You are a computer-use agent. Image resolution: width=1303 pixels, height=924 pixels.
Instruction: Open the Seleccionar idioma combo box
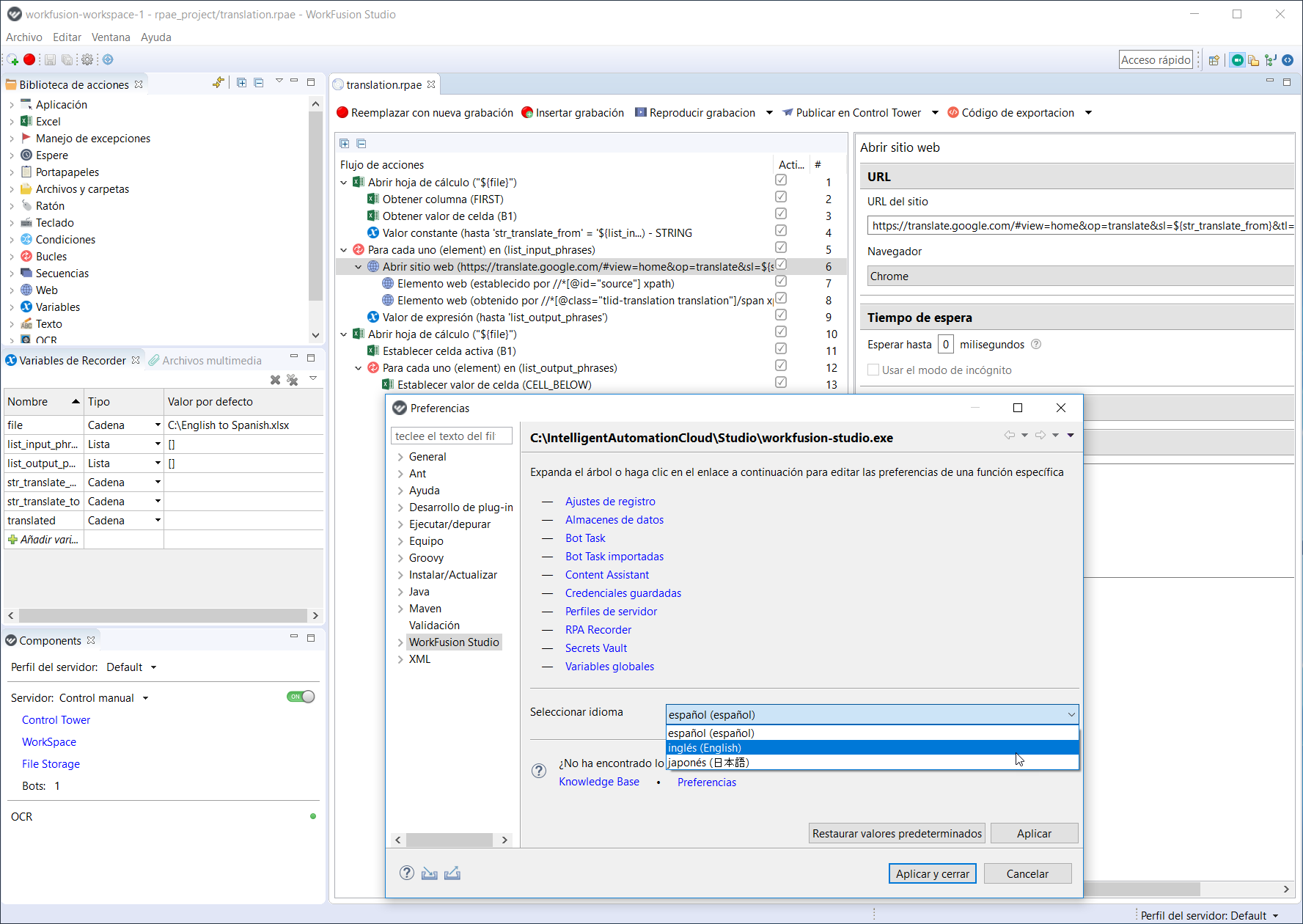[872, 714]
